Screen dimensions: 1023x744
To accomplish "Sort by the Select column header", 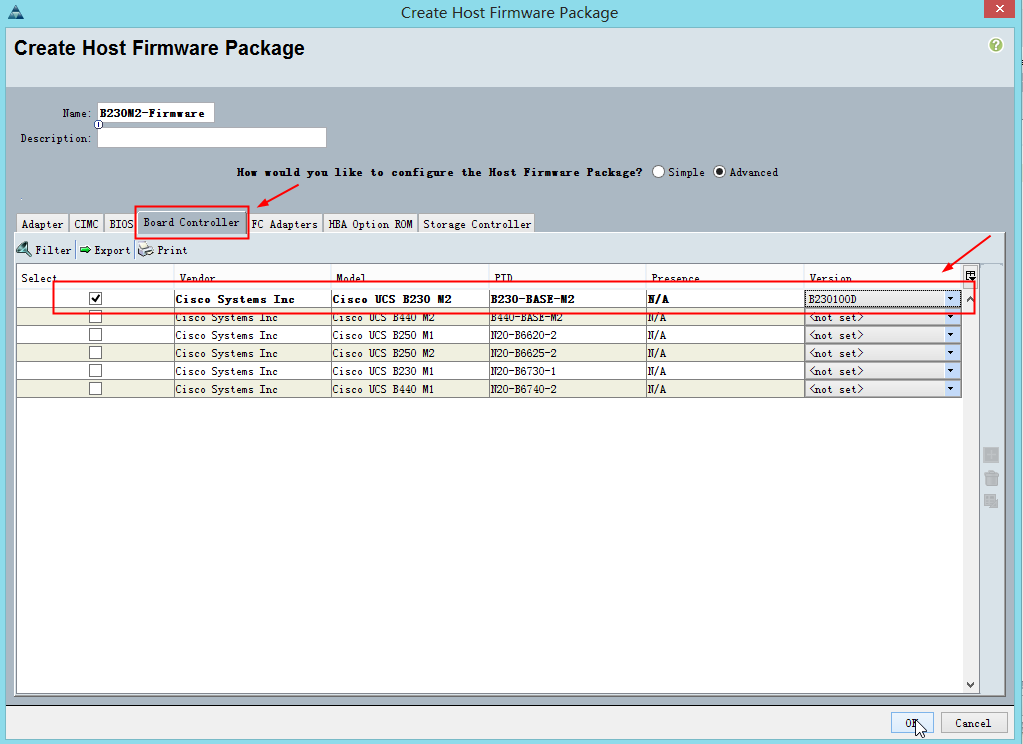I will [95, 277].
